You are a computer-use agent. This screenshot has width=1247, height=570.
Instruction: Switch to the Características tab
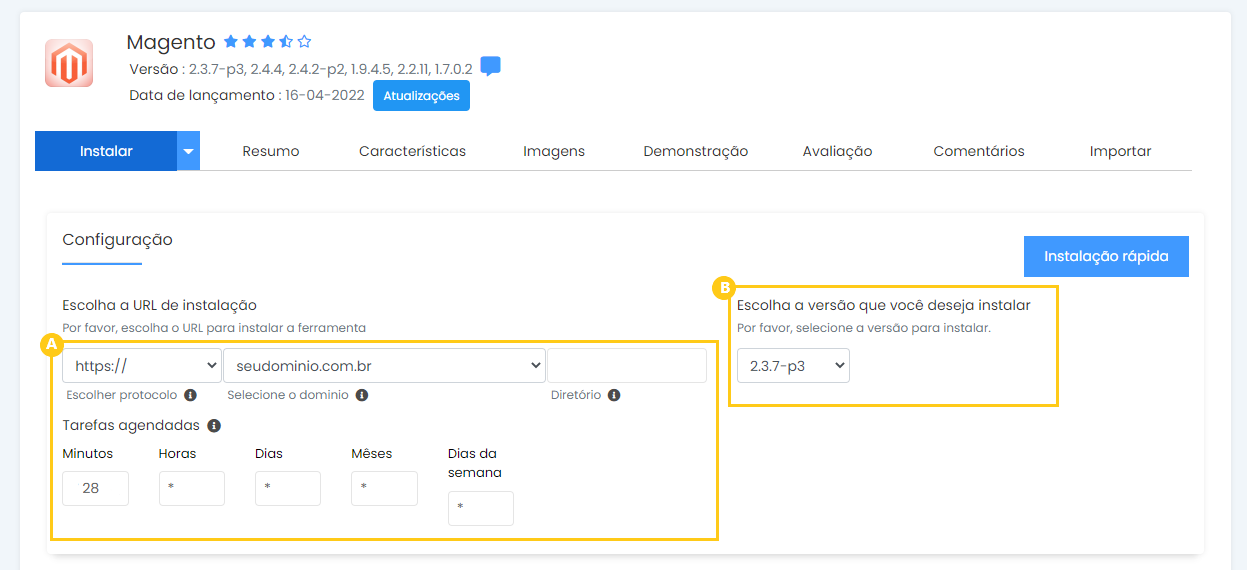pos(412,151)
